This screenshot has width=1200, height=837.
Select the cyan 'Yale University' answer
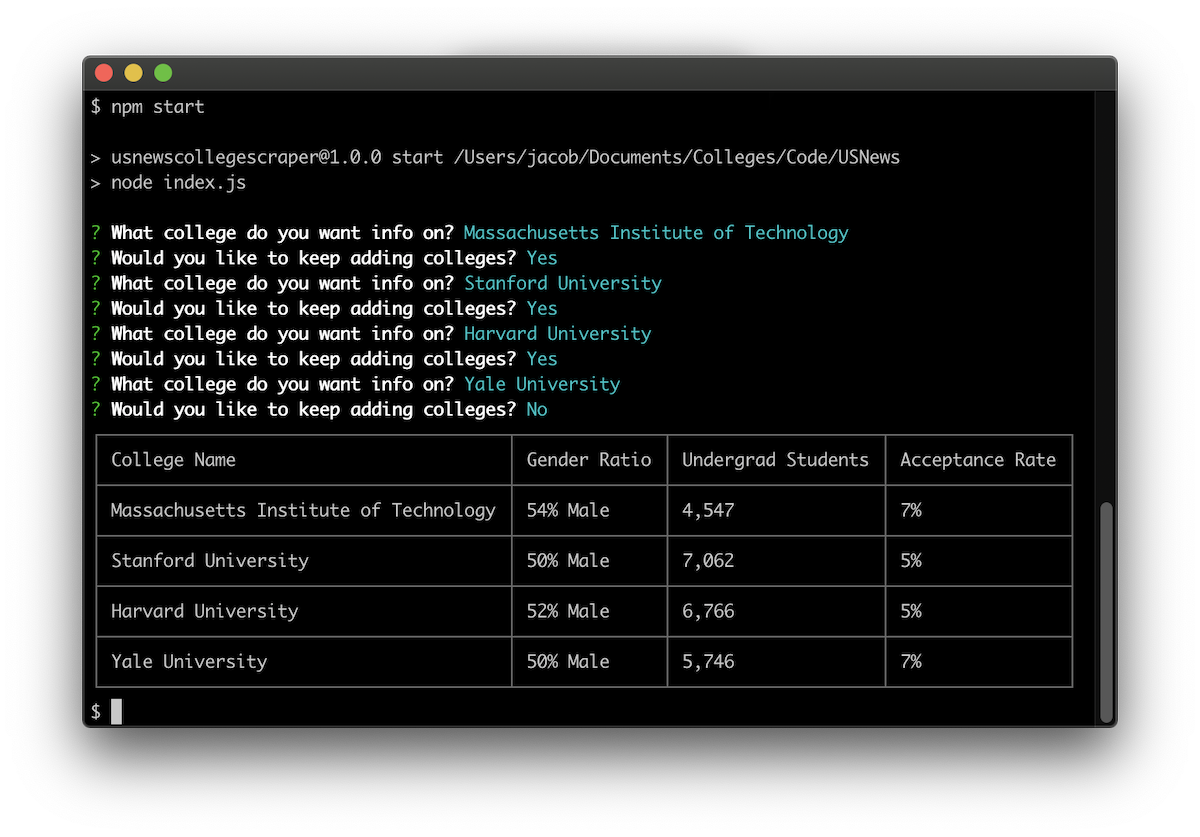(542, 384)
